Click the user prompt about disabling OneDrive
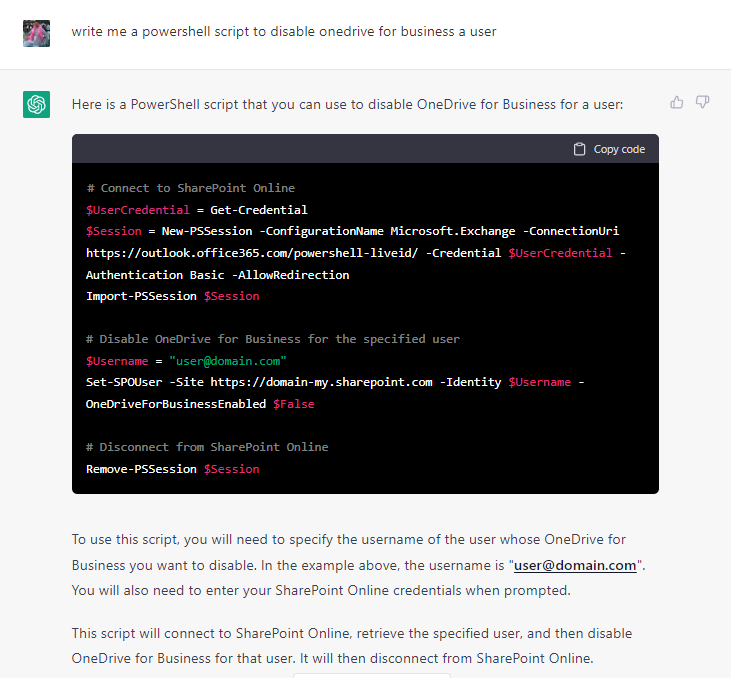The height and width of the screenshot is (678, 731). coord(283,31)
